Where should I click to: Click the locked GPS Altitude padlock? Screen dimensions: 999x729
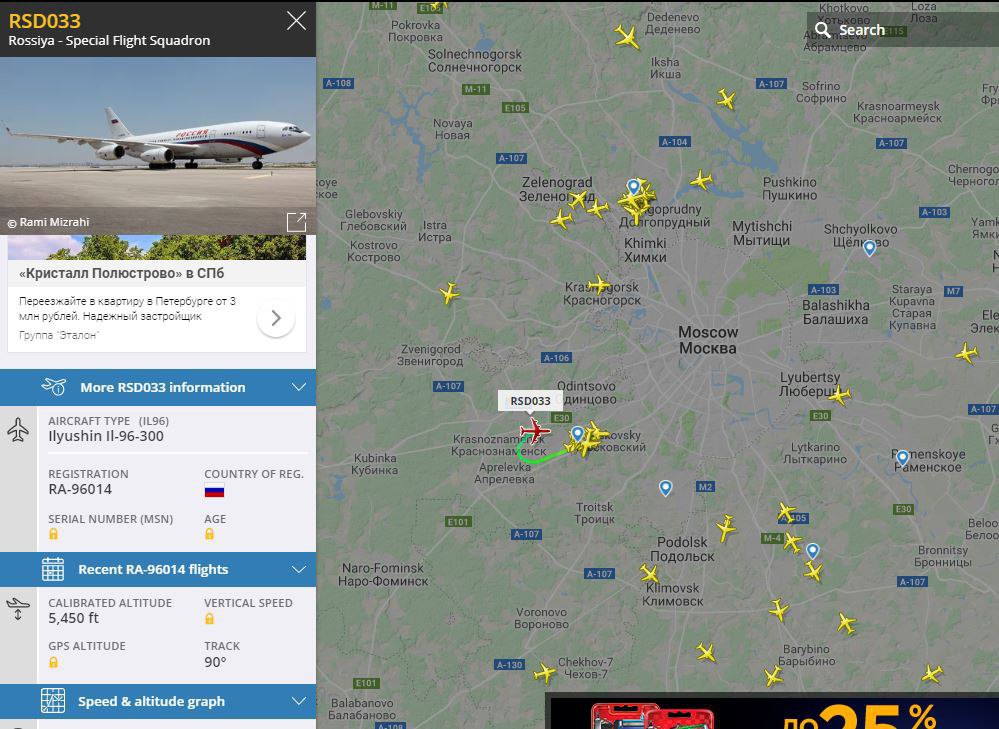[x=54, y=662]
